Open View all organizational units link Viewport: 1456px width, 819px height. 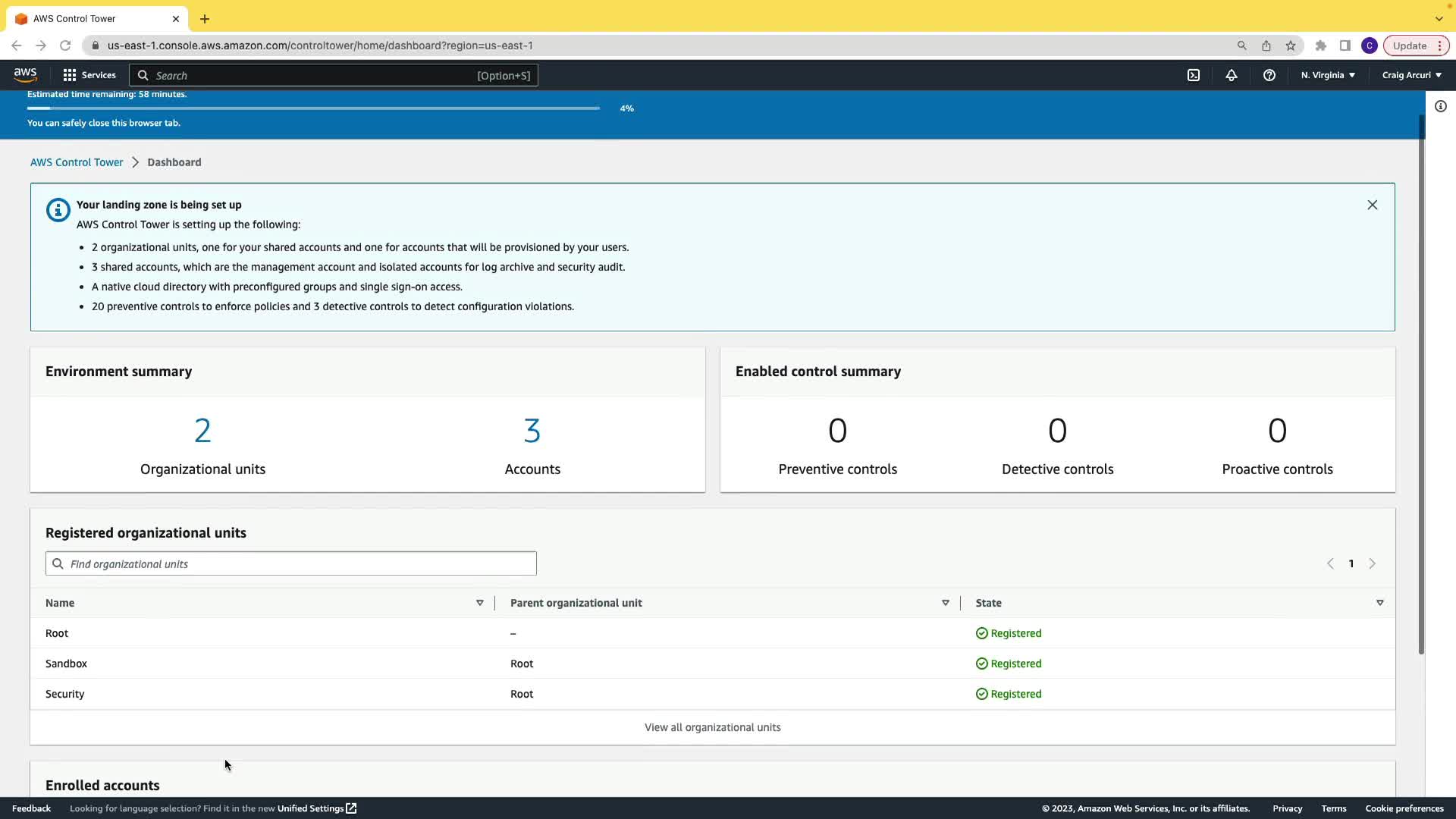click(712, 727)
